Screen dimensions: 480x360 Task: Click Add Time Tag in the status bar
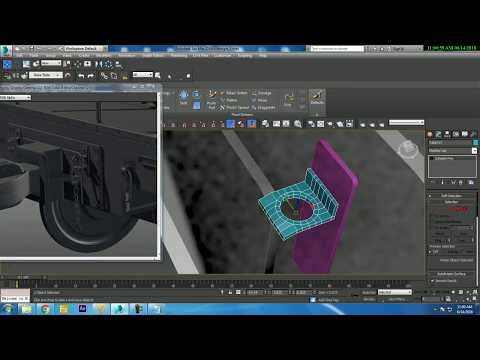[328, 300]
